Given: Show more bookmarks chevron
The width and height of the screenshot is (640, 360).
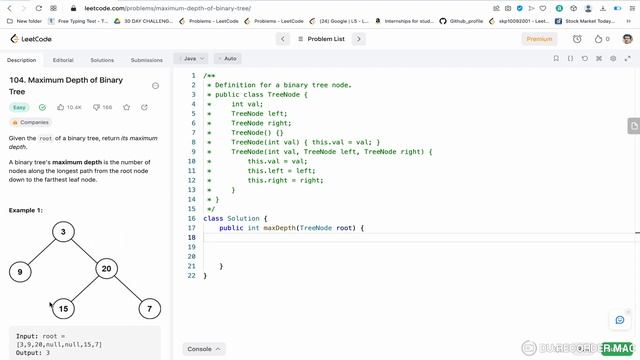Looking at the screenshot, I should pos(629,21).
